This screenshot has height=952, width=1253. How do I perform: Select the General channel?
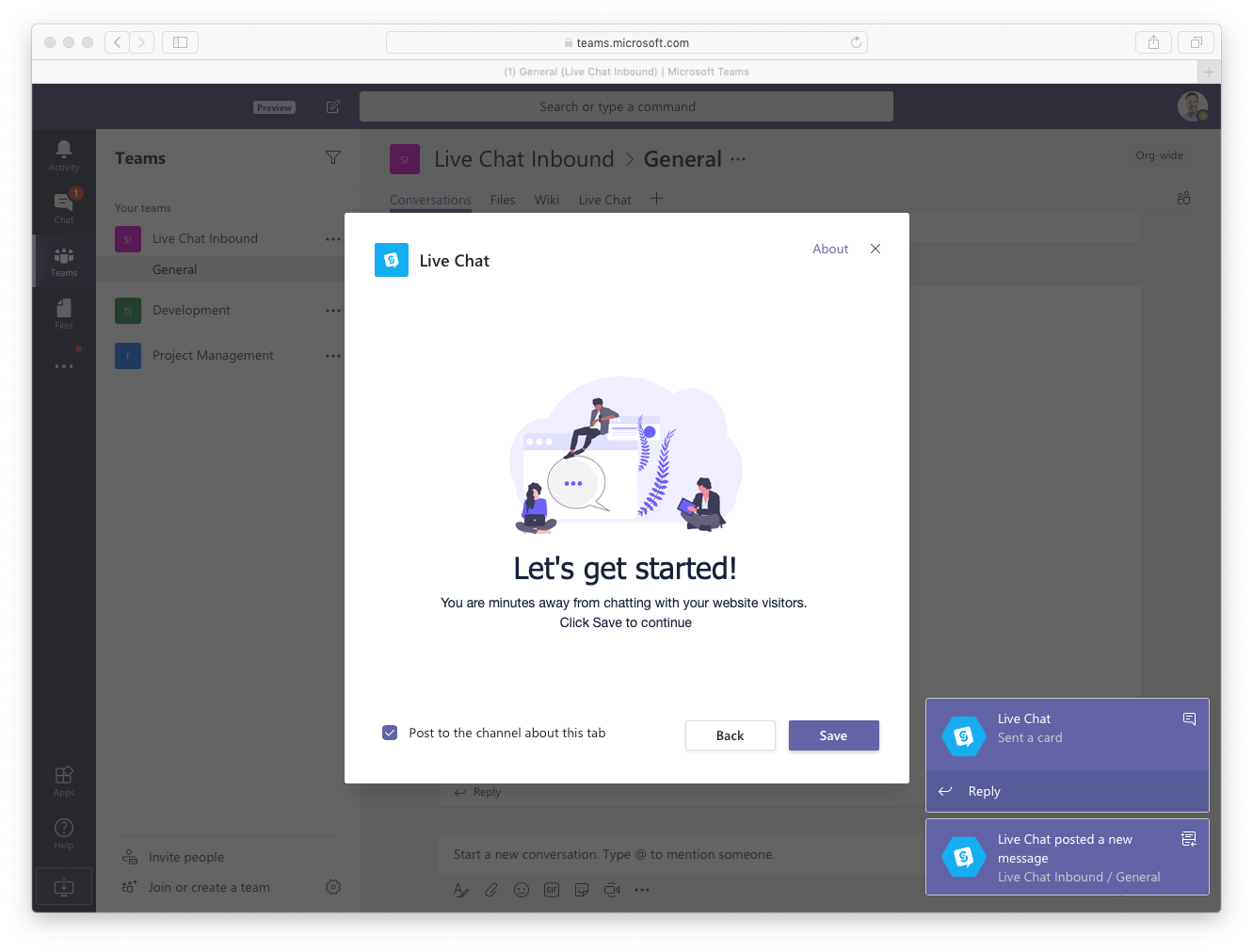pyautogui.click(x=174, y=269)
